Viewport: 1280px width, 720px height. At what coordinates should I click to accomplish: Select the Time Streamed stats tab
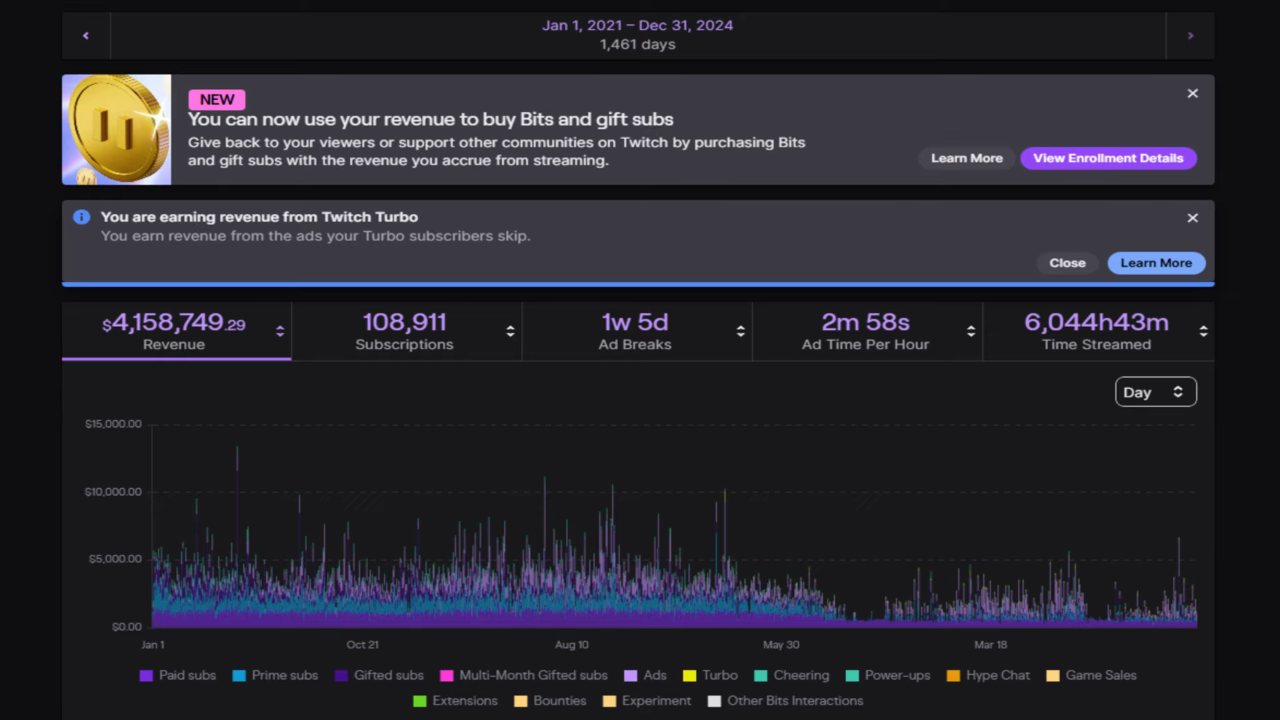(1096, 331)
